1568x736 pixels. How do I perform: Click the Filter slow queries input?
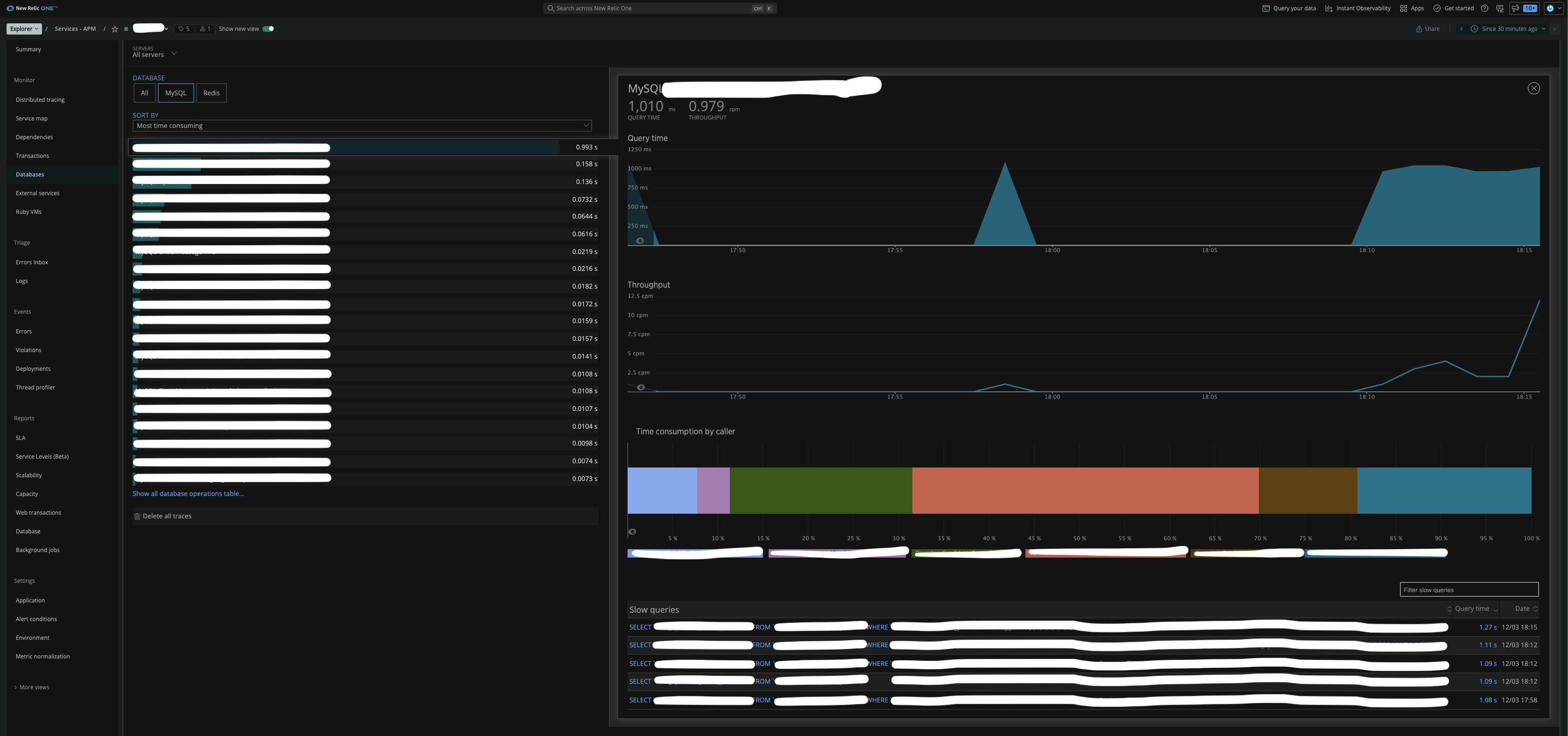click(x=1469, y=589)
